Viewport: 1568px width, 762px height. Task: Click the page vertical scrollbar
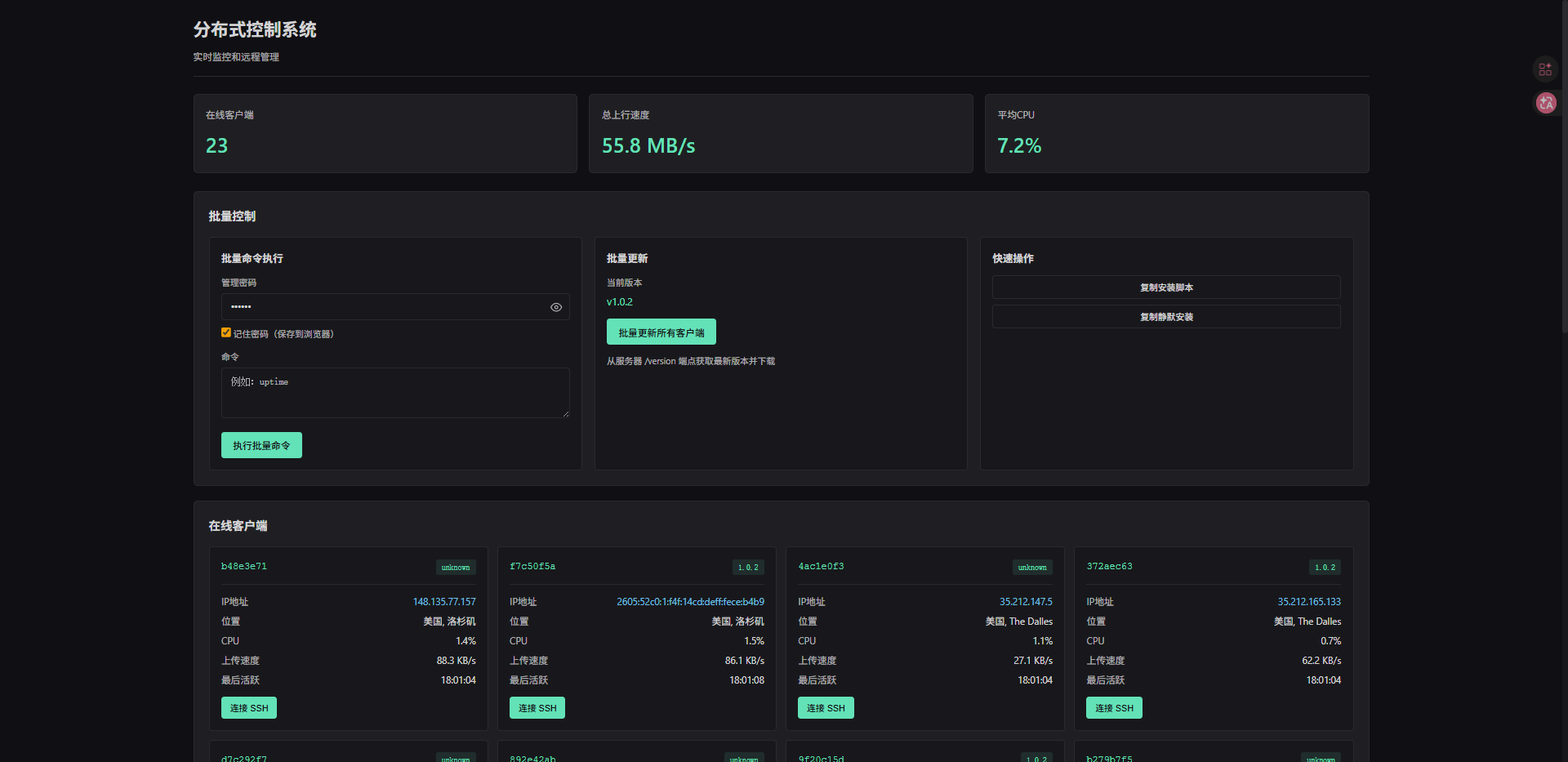pyautogui.click(x=1564, y=163)
